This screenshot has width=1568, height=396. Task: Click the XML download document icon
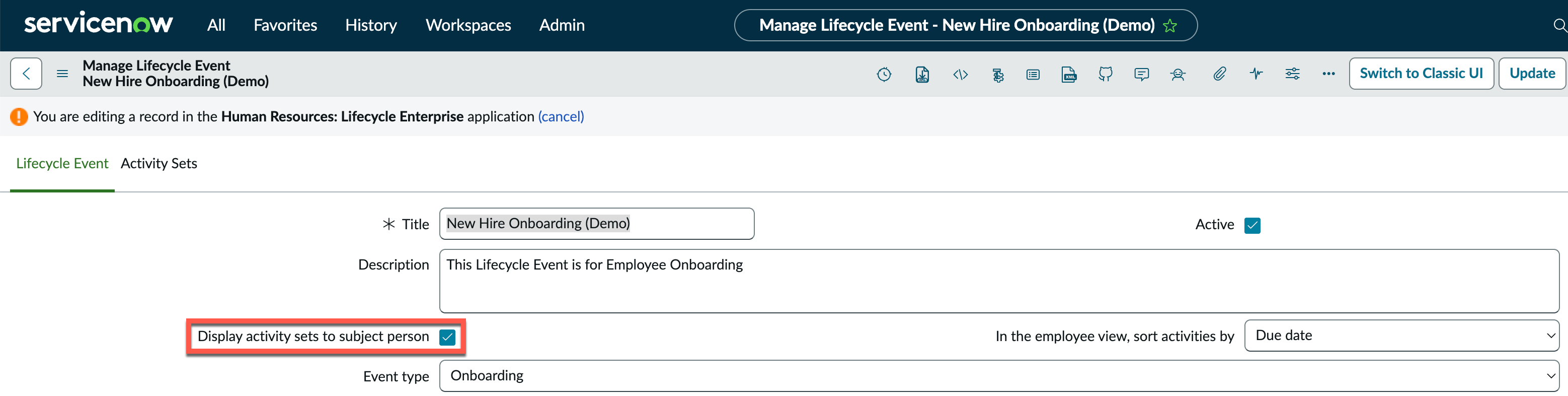pyautogui.click(x=921, y=75)
